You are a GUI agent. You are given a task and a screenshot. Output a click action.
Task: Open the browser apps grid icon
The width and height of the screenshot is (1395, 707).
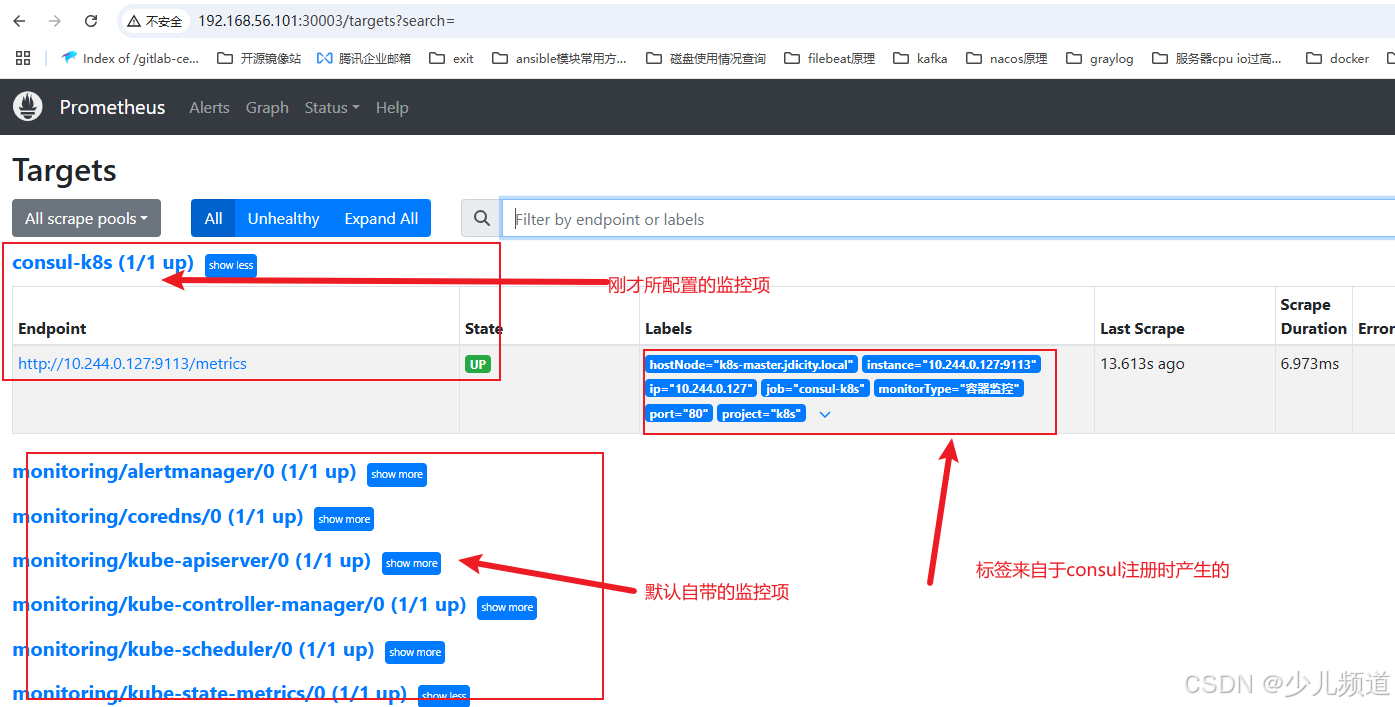click(23, 58)
